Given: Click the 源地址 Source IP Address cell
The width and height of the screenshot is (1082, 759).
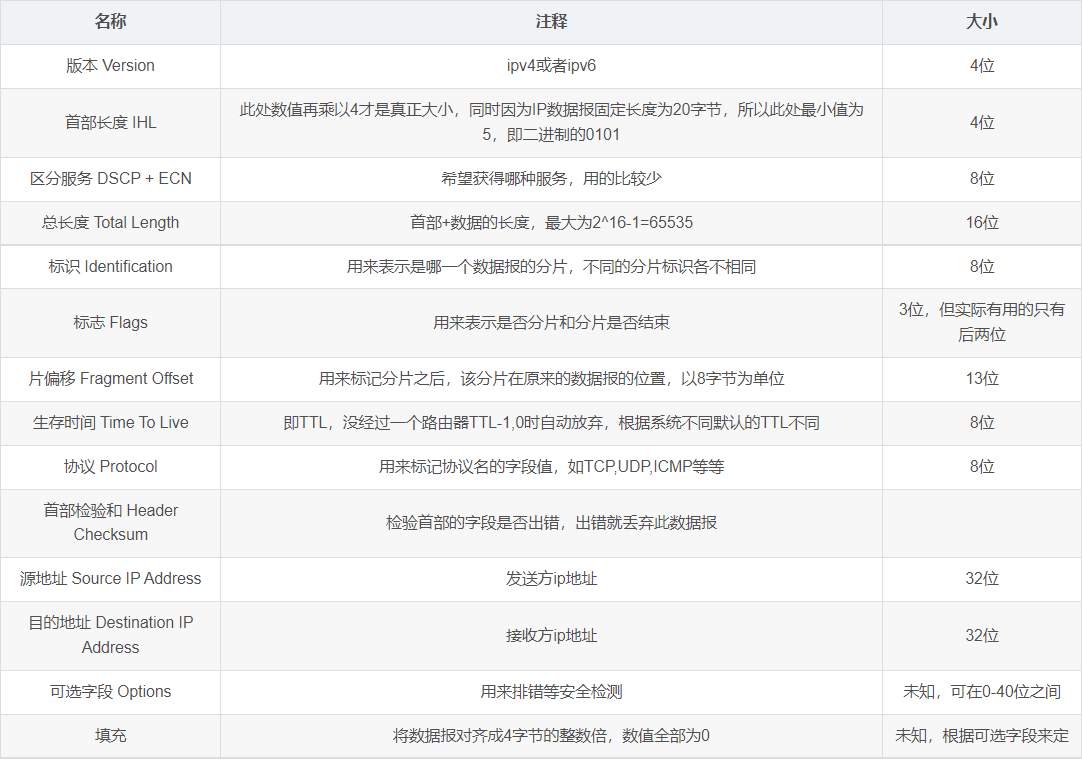Looking at the screenshot, I should (110, 579).
